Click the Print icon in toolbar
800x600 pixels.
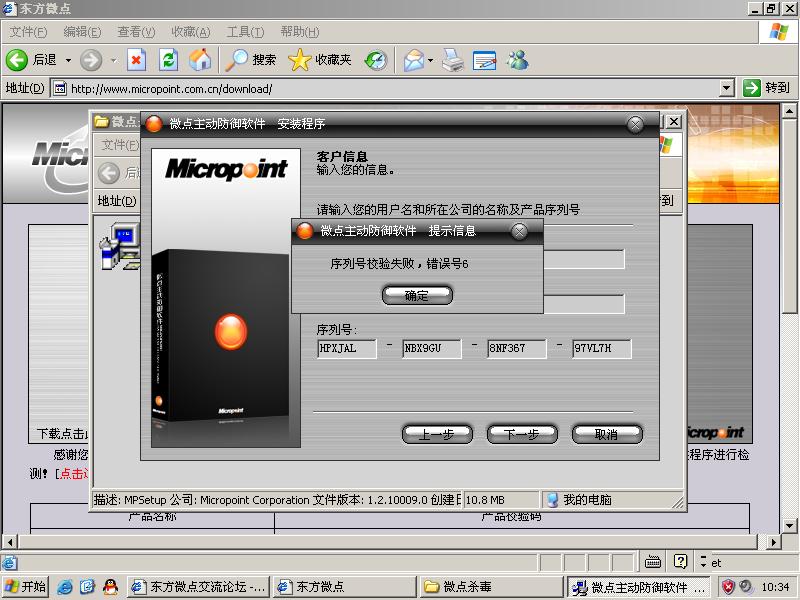(453, 60)
